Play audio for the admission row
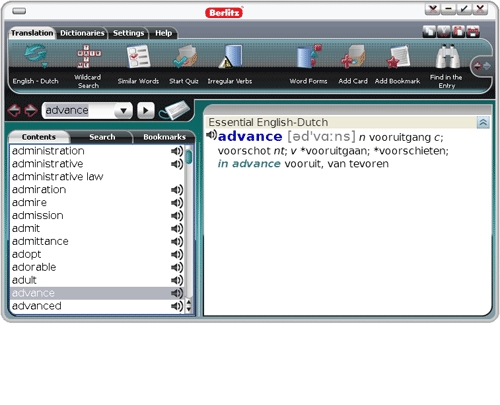Image resolution: width=500 pixels, height=405 pixels. (177, 216)
